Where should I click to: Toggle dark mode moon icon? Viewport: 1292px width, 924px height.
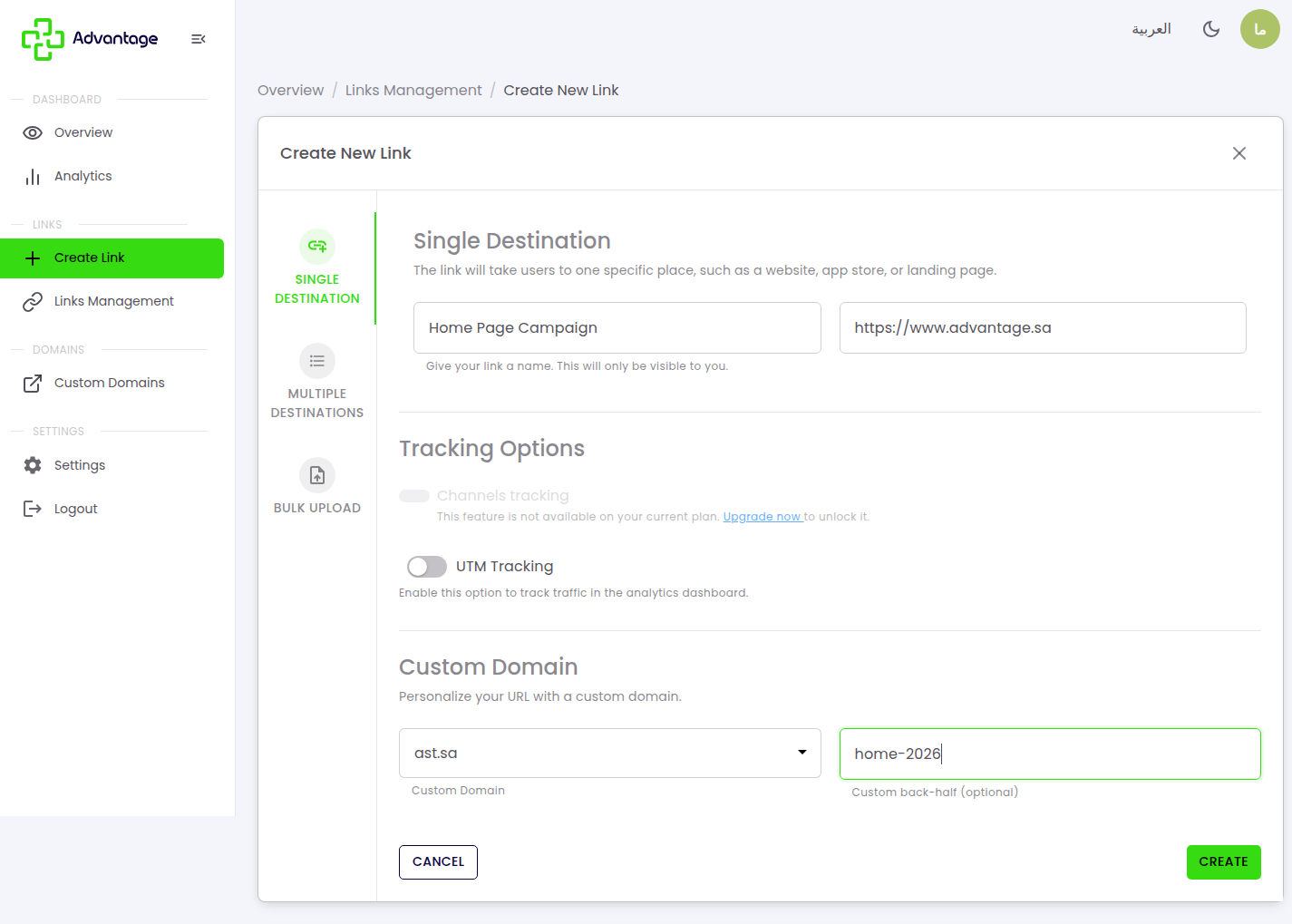pyautogui.click(x=1211, y=29)
